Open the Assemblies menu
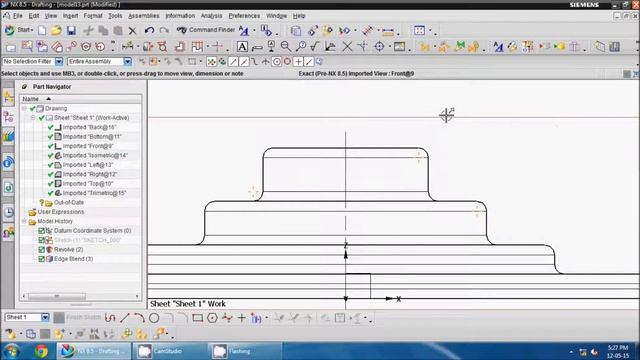This screenshot has height=360, width=640. coord(144,16)
